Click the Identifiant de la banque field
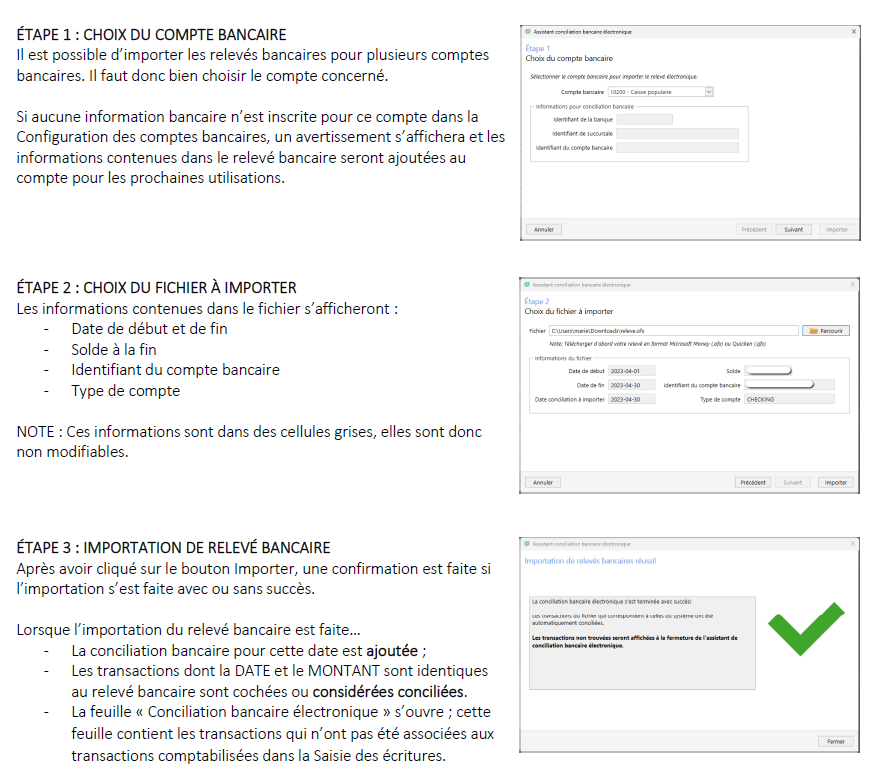Screen dimensions: 877x782 [644, 119]
